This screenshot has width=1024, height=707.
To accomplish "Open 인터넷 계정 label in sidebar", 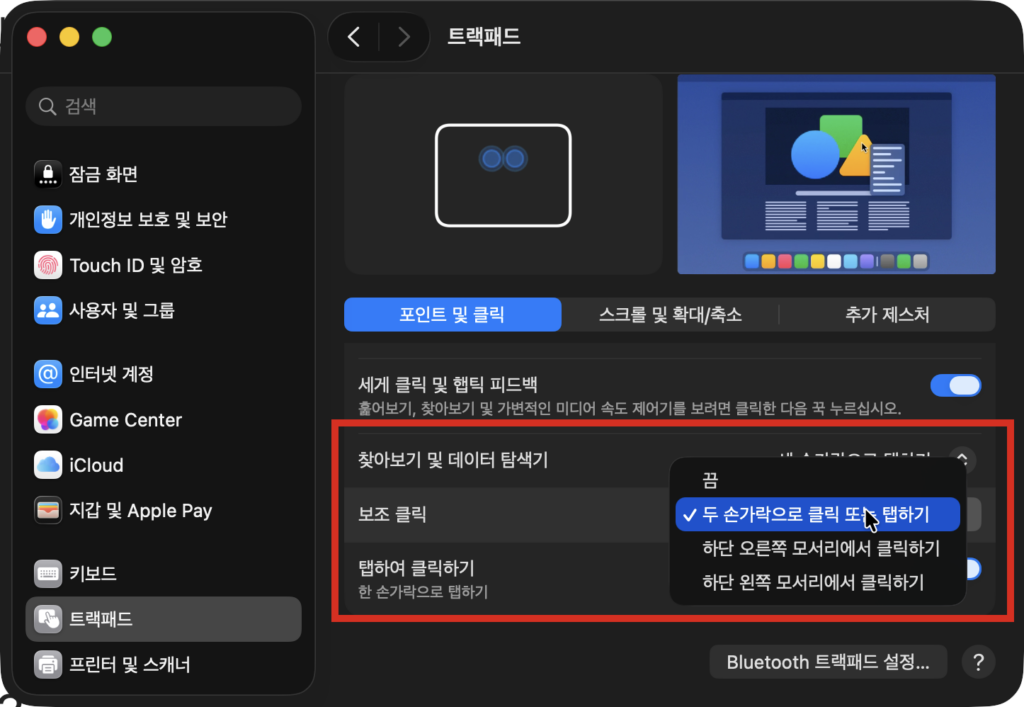I will click(112, 374).
